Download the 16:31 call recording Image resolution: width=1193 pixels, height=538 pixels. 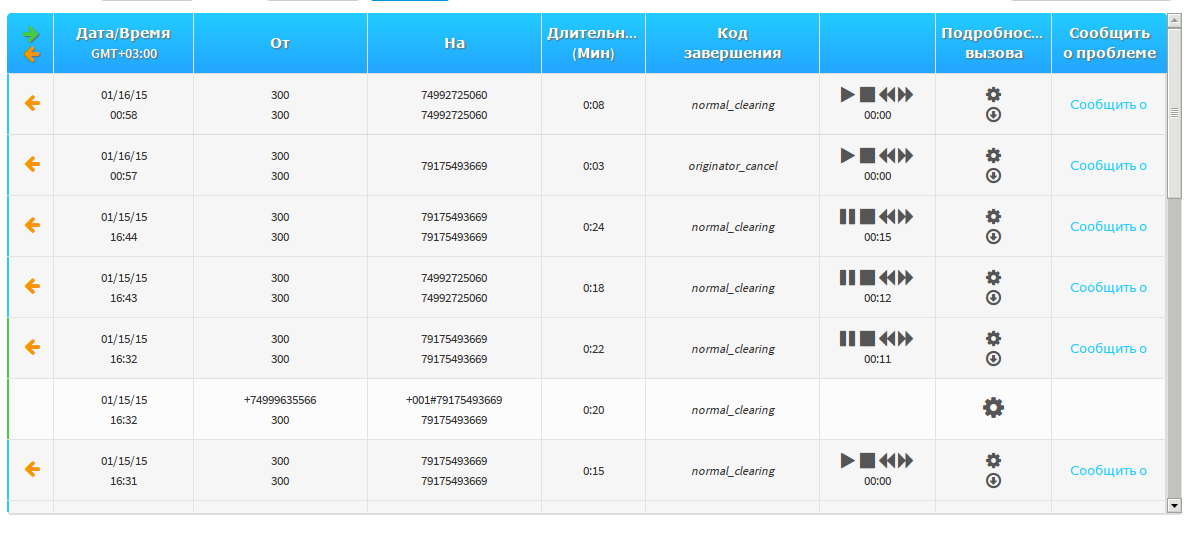(993, 481)
